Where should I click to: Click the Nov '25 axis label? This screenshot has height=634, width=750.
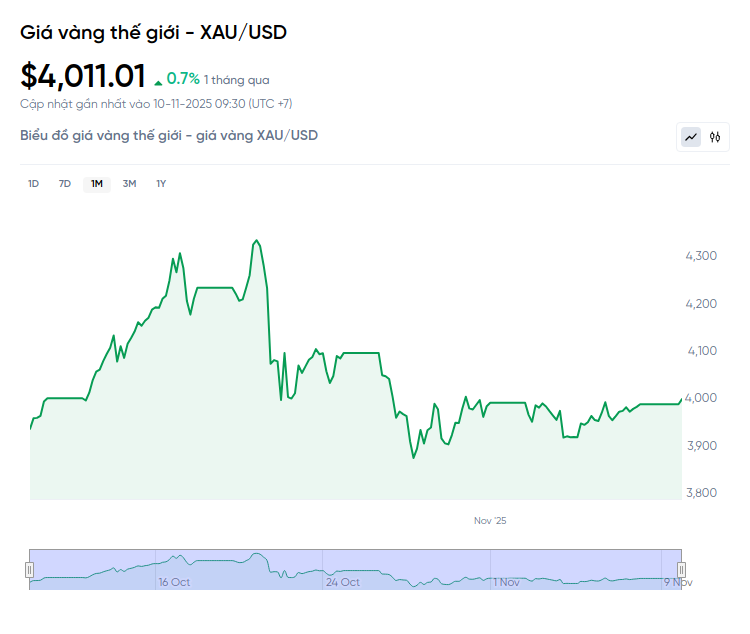pos(490,520)
